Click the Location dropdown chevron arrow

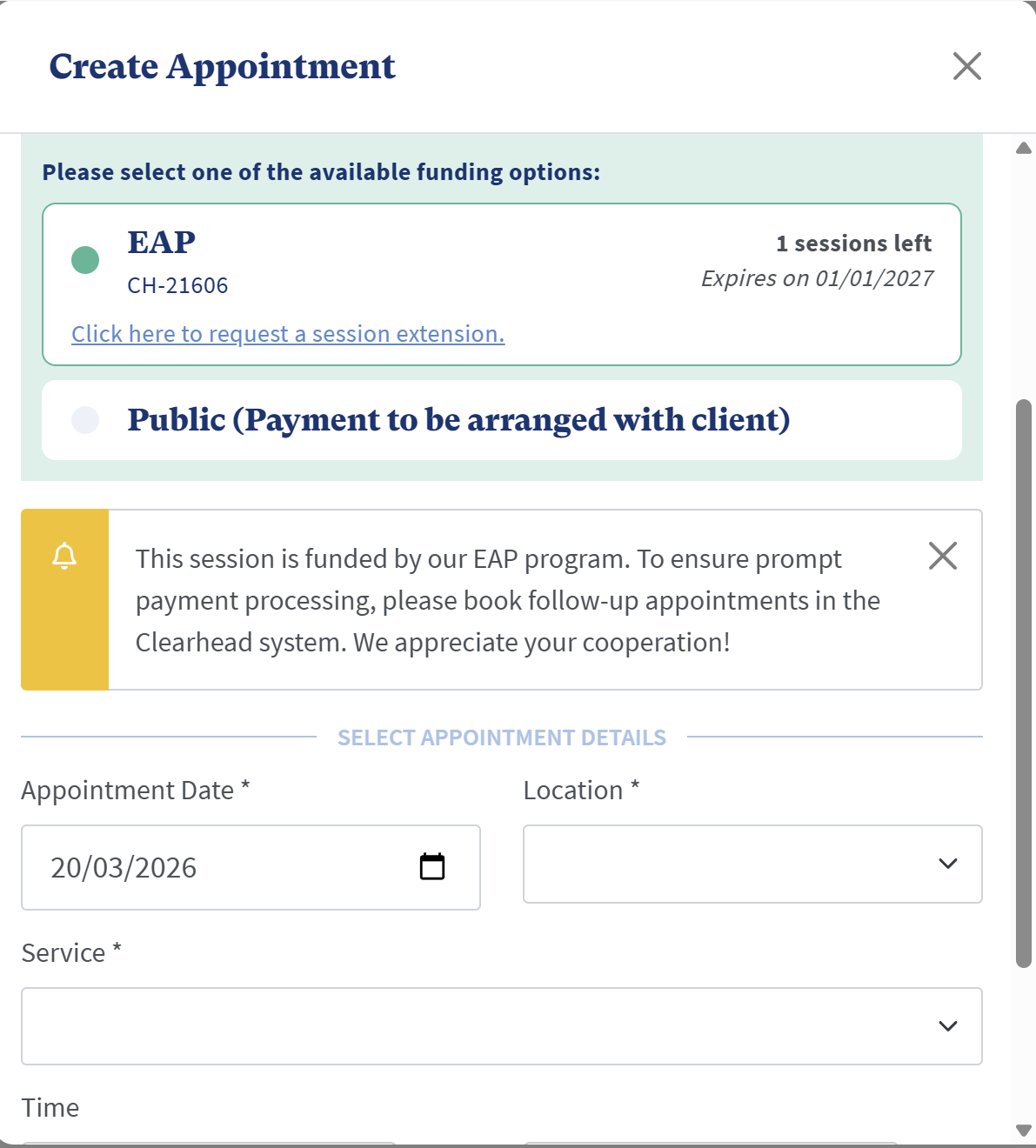[948, 864]
